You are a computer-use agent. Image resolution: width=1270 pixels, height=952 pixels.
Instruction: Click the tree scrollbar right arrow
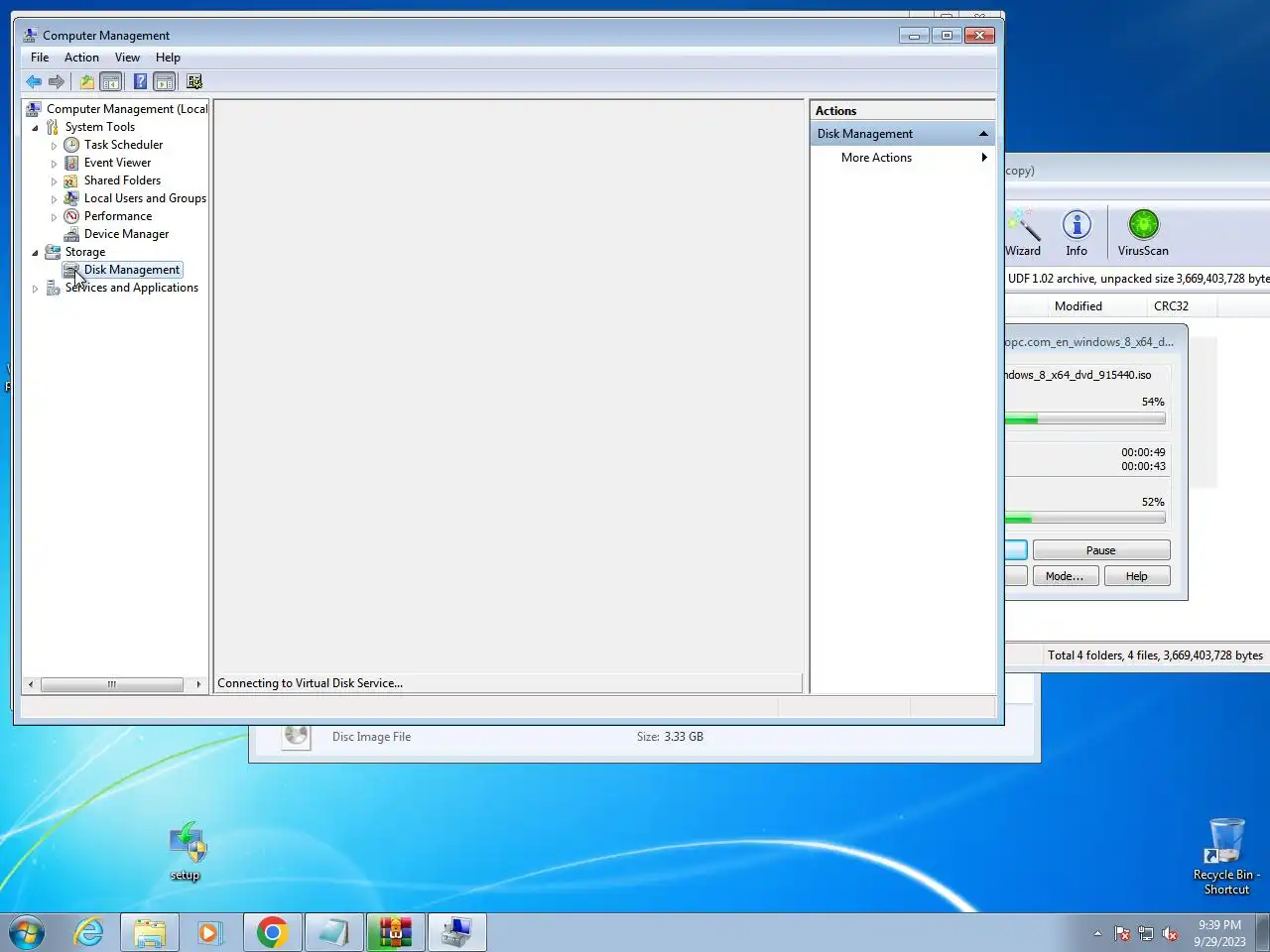tap(198, 684)
